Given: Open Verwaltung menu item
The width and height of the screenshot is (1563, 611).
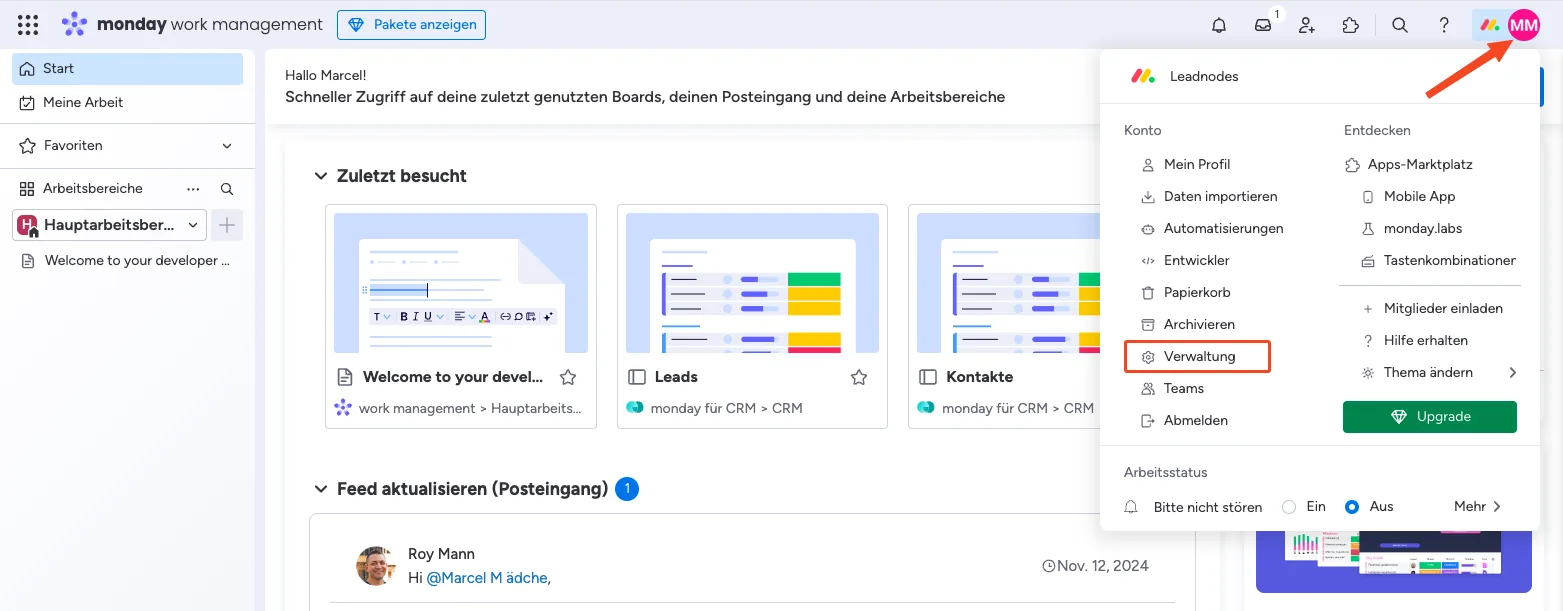Looking at the screenshot, I should 1197,356.
